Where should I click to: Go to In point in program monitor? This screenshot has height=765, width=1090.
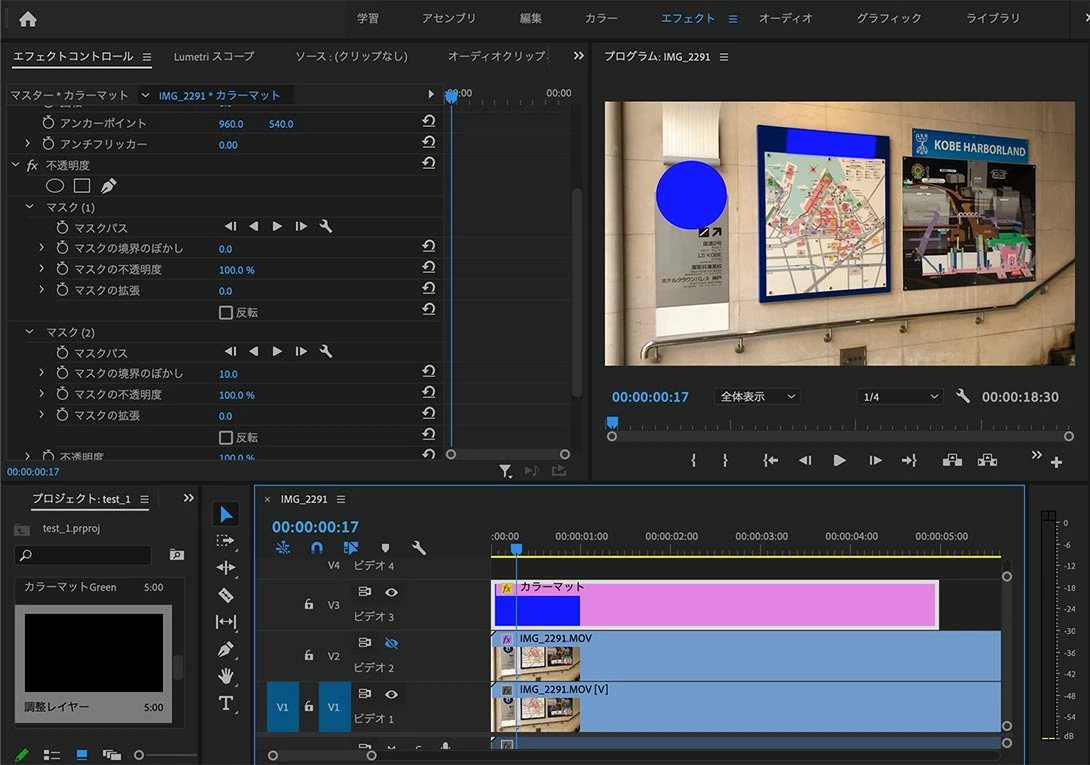[770, 460]
